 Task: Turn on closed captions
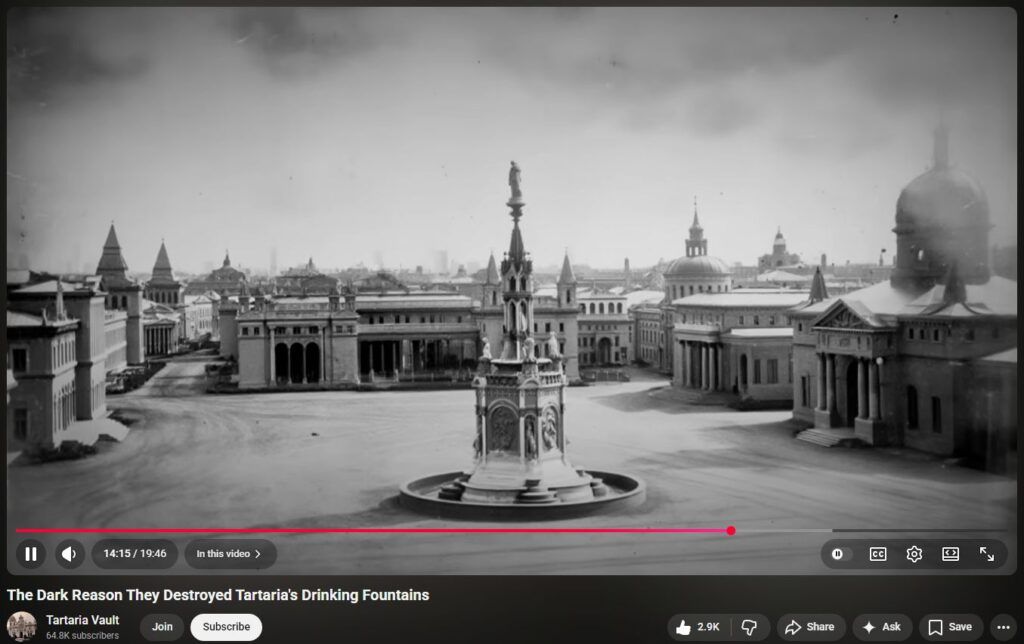(x=877, y=554)
